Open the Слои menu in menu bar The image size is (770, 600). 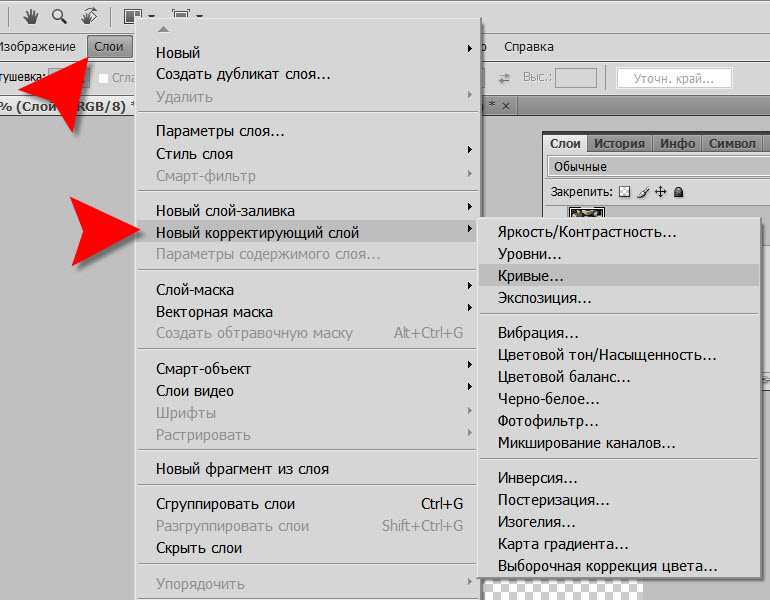tap(109, 47)
